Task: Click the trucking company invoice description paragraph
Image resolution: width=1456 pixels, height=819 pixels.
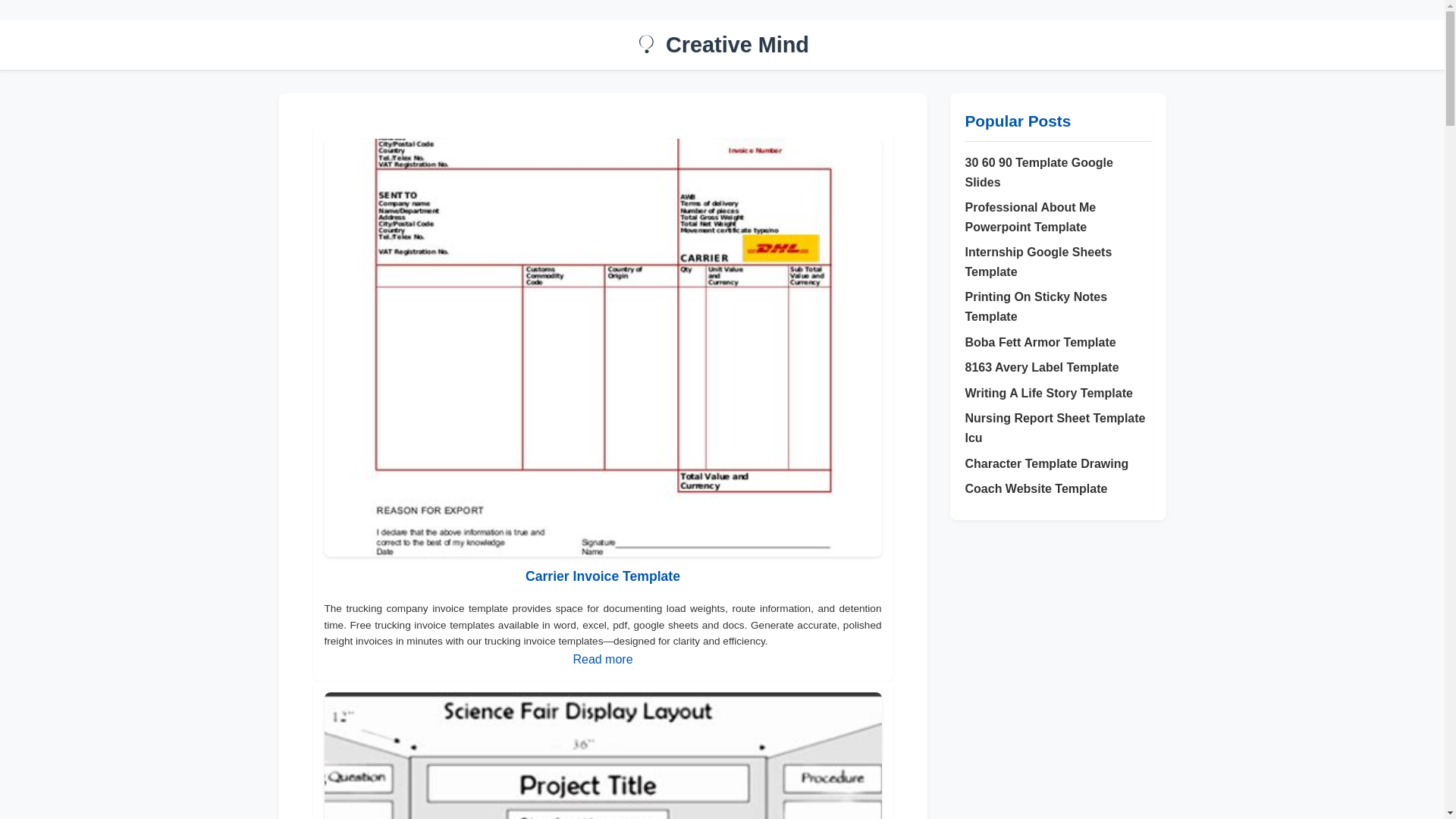Action: click(x=602, y=625)
